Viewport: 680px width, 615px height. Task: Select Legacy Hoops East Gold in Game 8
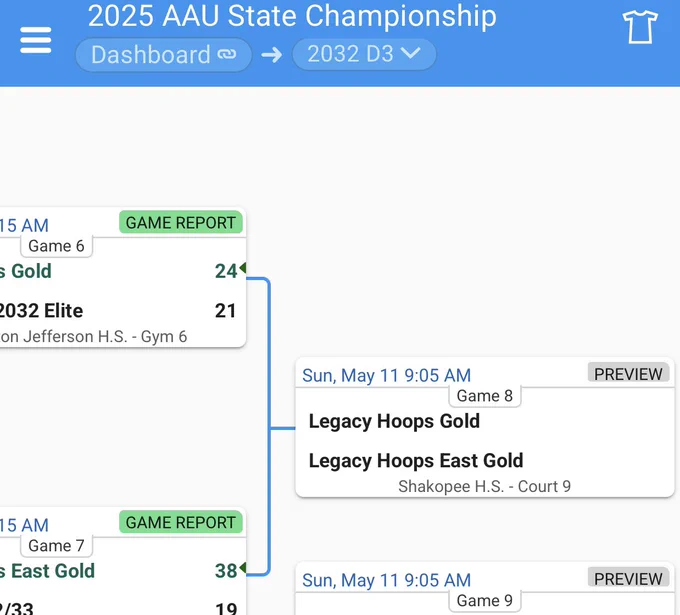click(x=415, y=461)
